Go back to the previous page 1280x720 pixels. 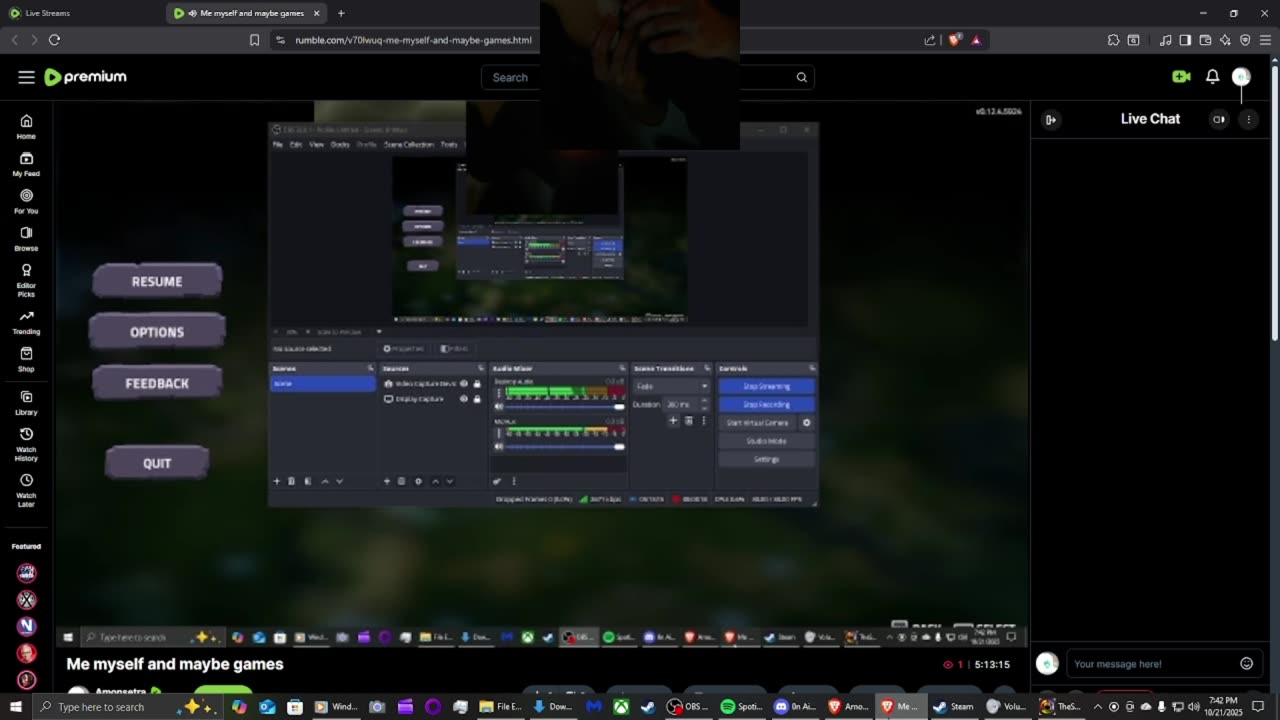pyautogui.click(x=14, y=40)
